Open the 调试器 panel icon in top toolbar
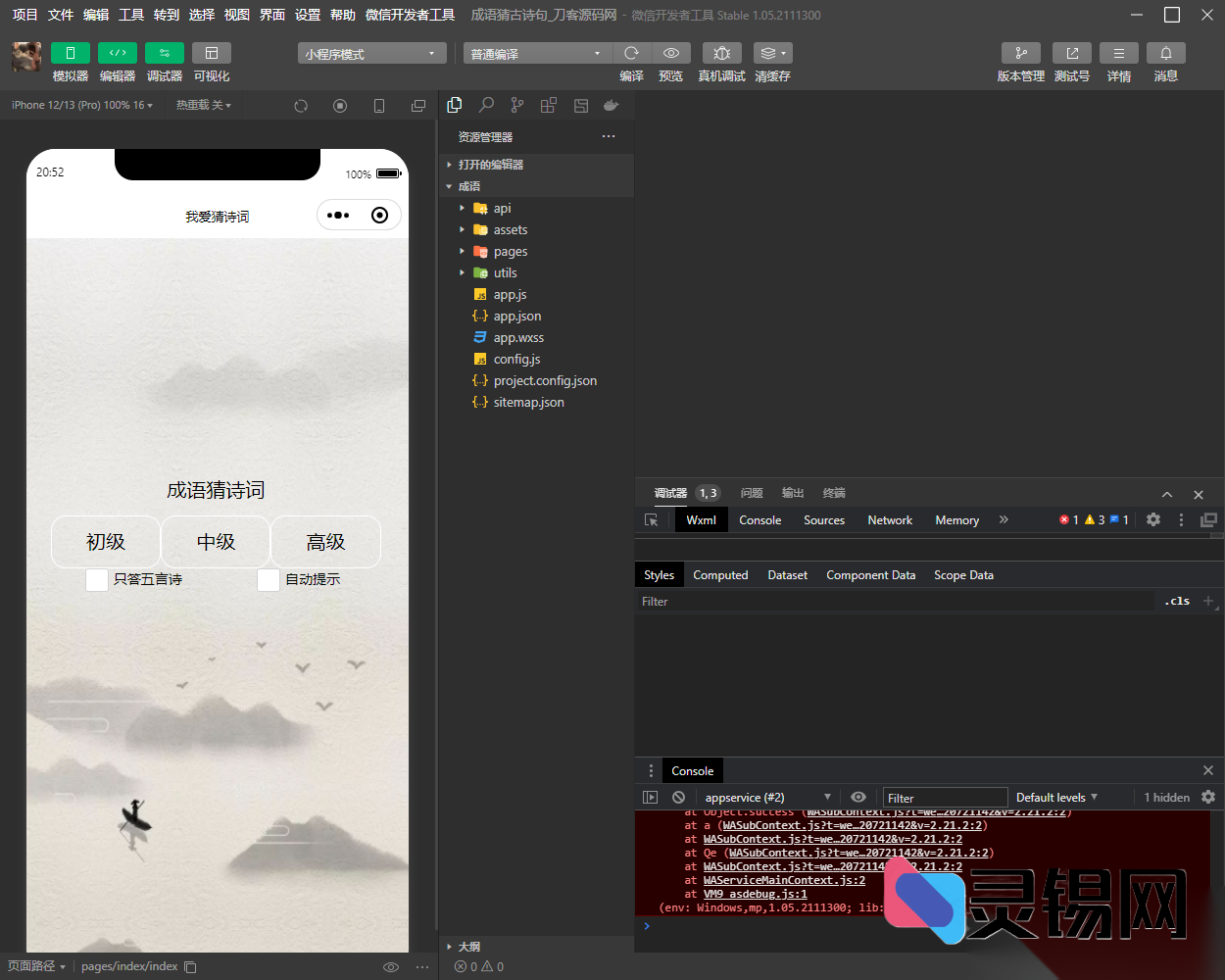Screen dimensions: 1225x980 [x=164, y=53]
